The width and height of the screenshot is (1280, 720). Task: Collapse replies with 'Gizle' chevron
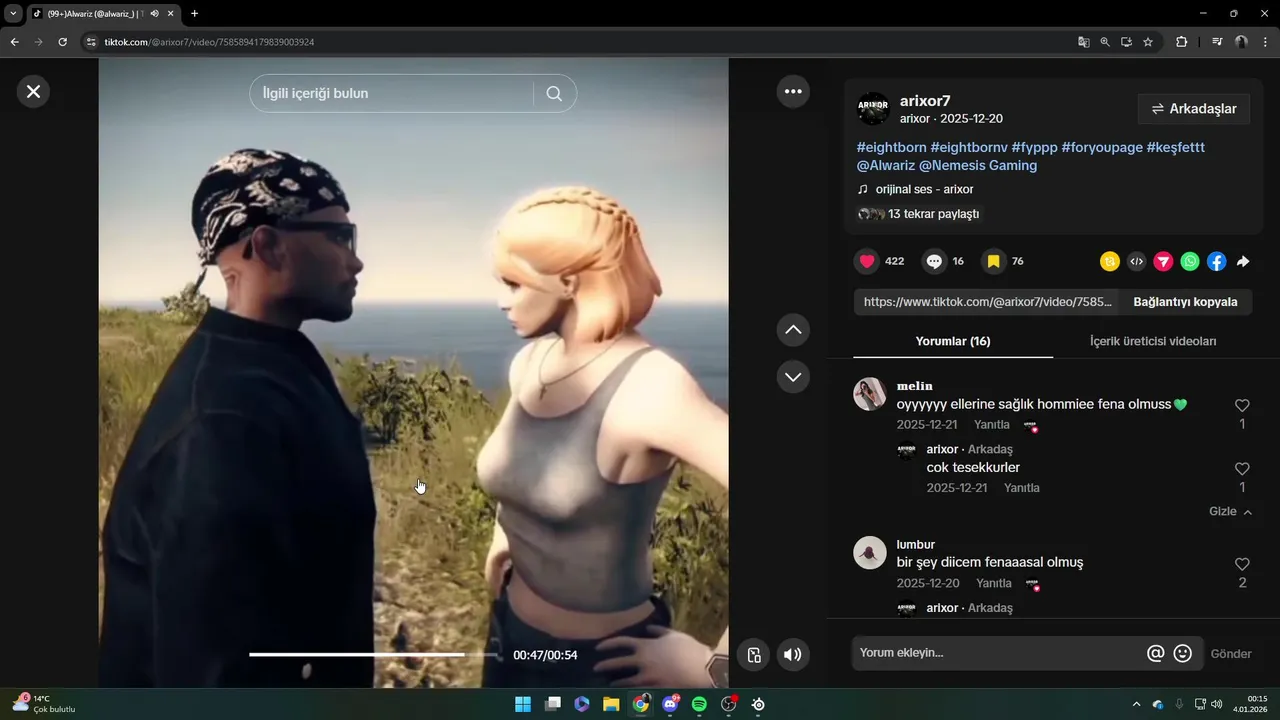[x=1231, y=511]
